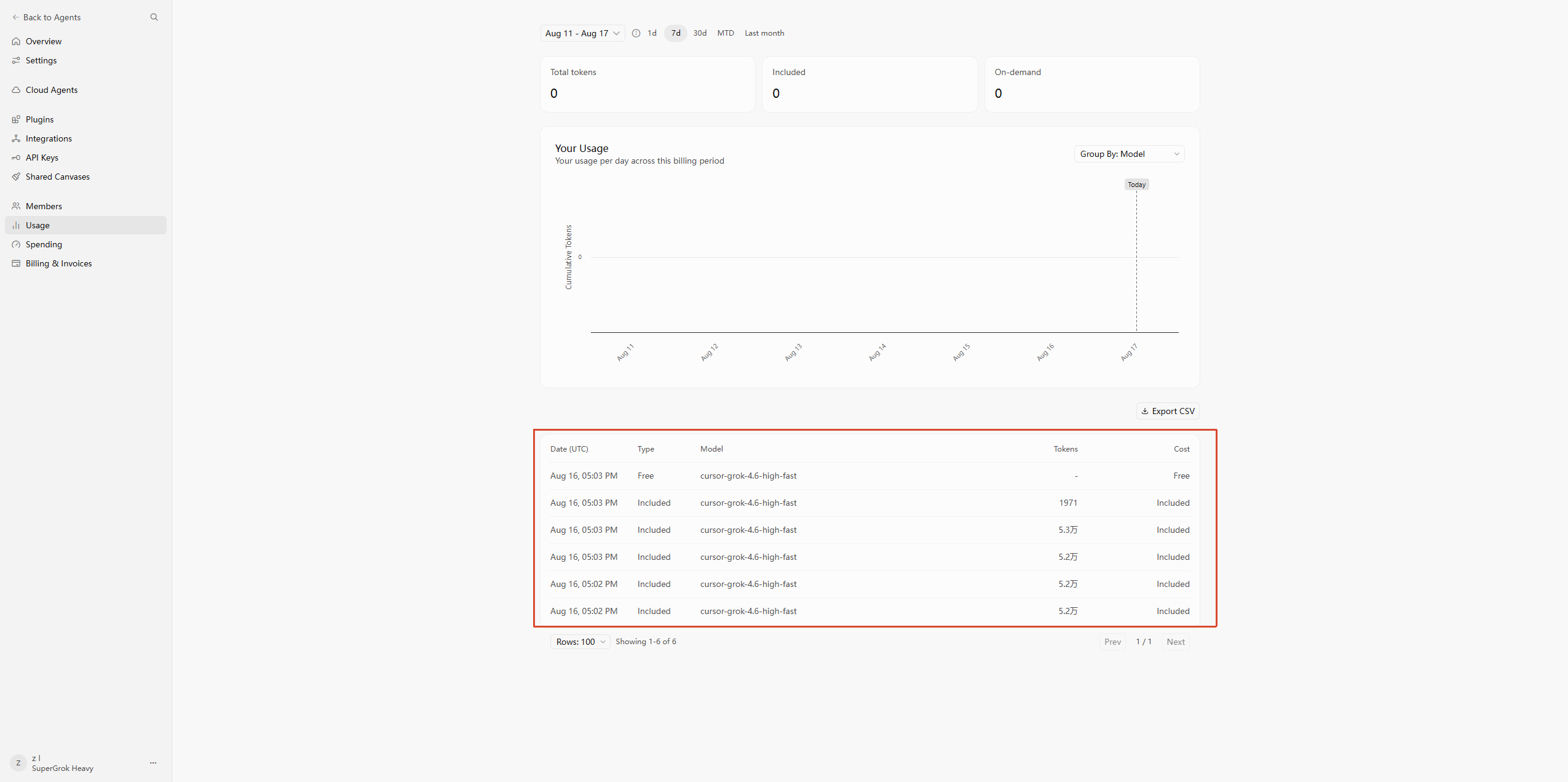Viewport: 1568px width, 782px height.
Task: Open the Integrations section
Action: tap(85, 138)
